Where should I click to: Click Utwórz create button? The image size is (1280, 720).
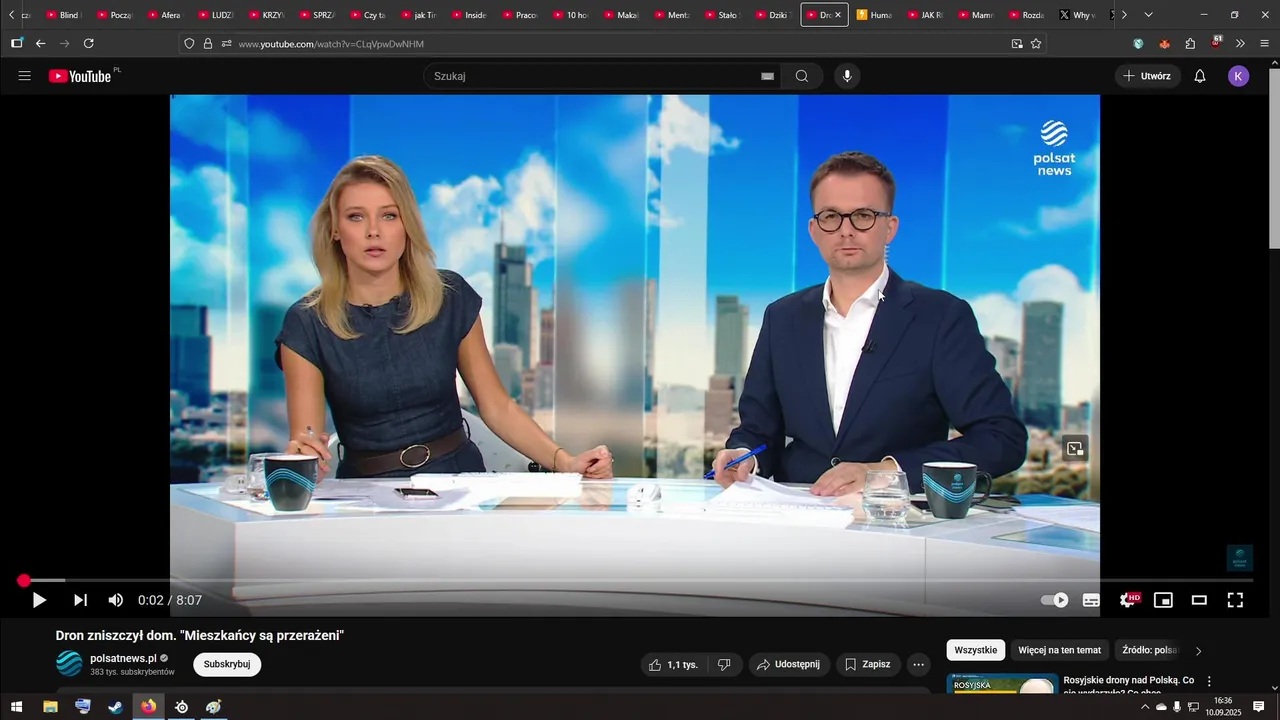[x=1147, y=76]
